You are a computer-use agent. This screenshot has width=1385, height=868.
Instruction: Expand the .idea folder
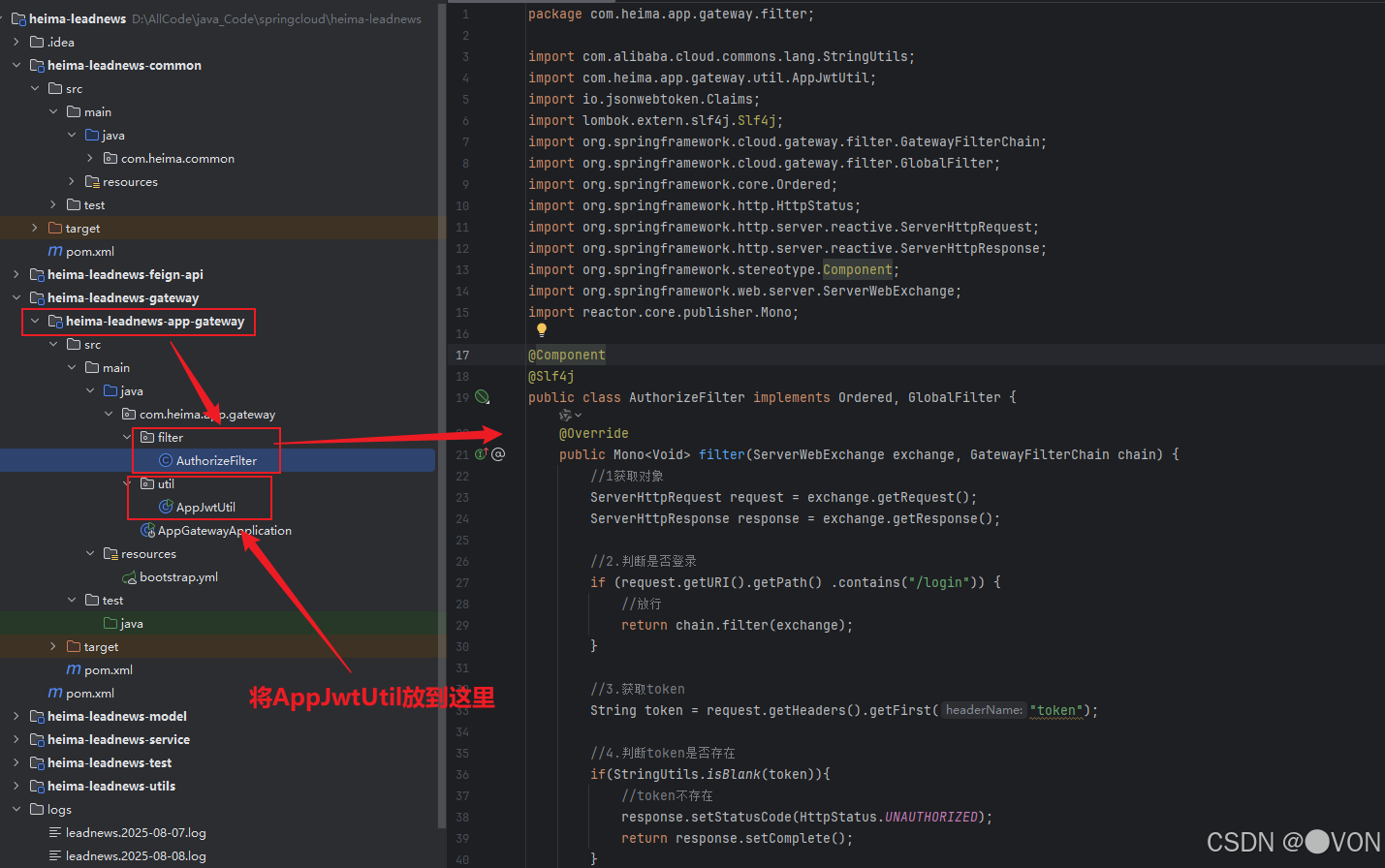pyautogui.click(x=16, y=43)
